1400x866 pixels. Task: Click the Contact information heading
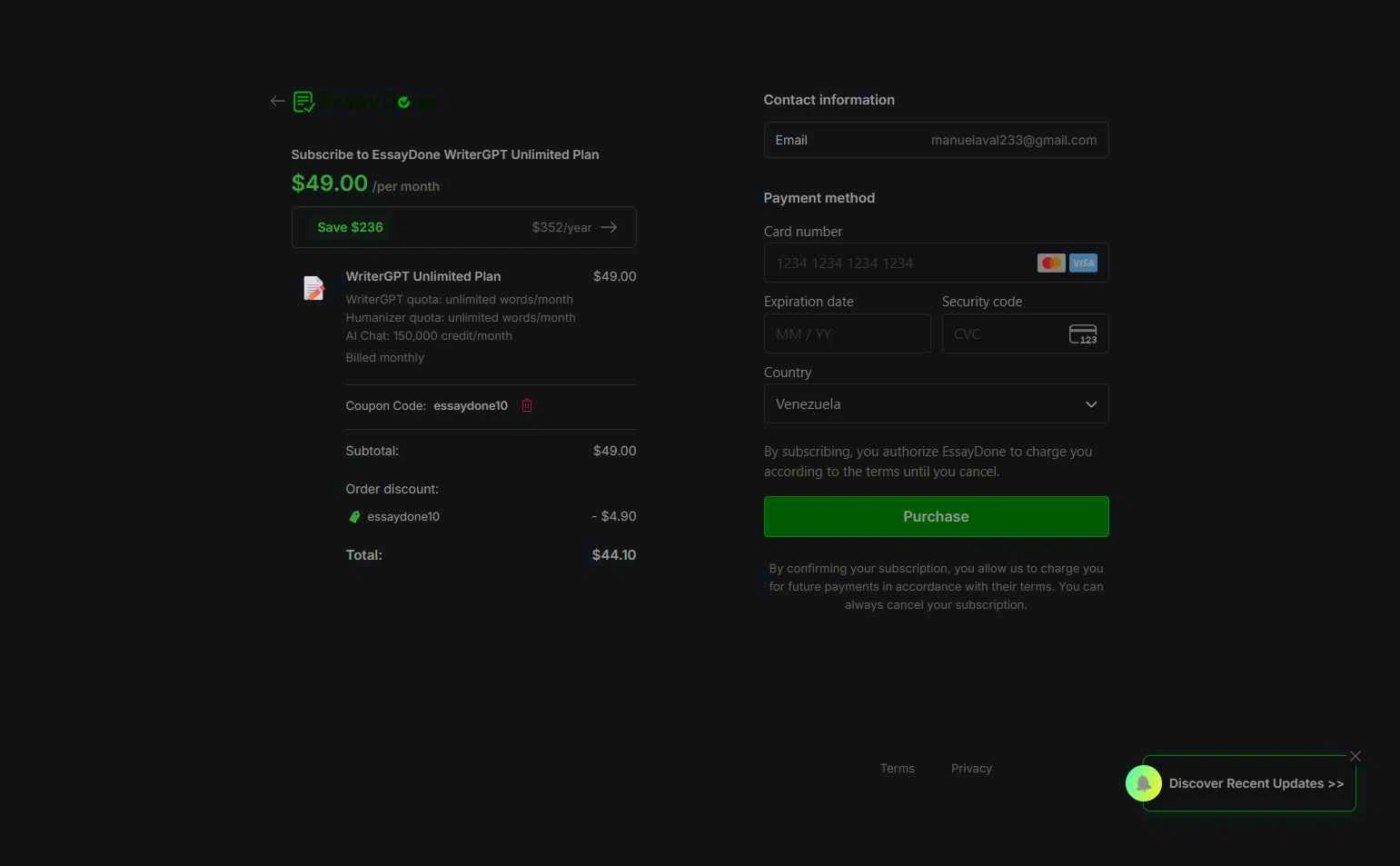(829, 100)
